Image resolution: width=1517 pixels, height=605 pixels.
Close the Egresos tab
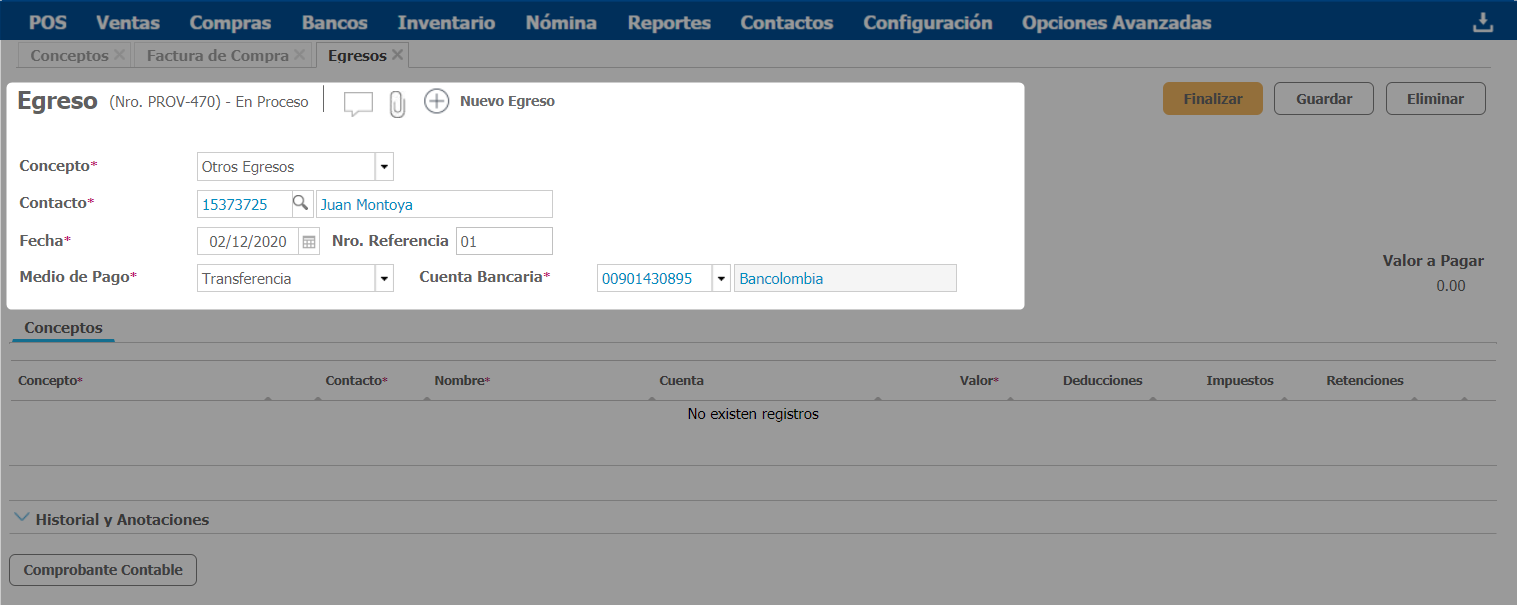(397, 55)
